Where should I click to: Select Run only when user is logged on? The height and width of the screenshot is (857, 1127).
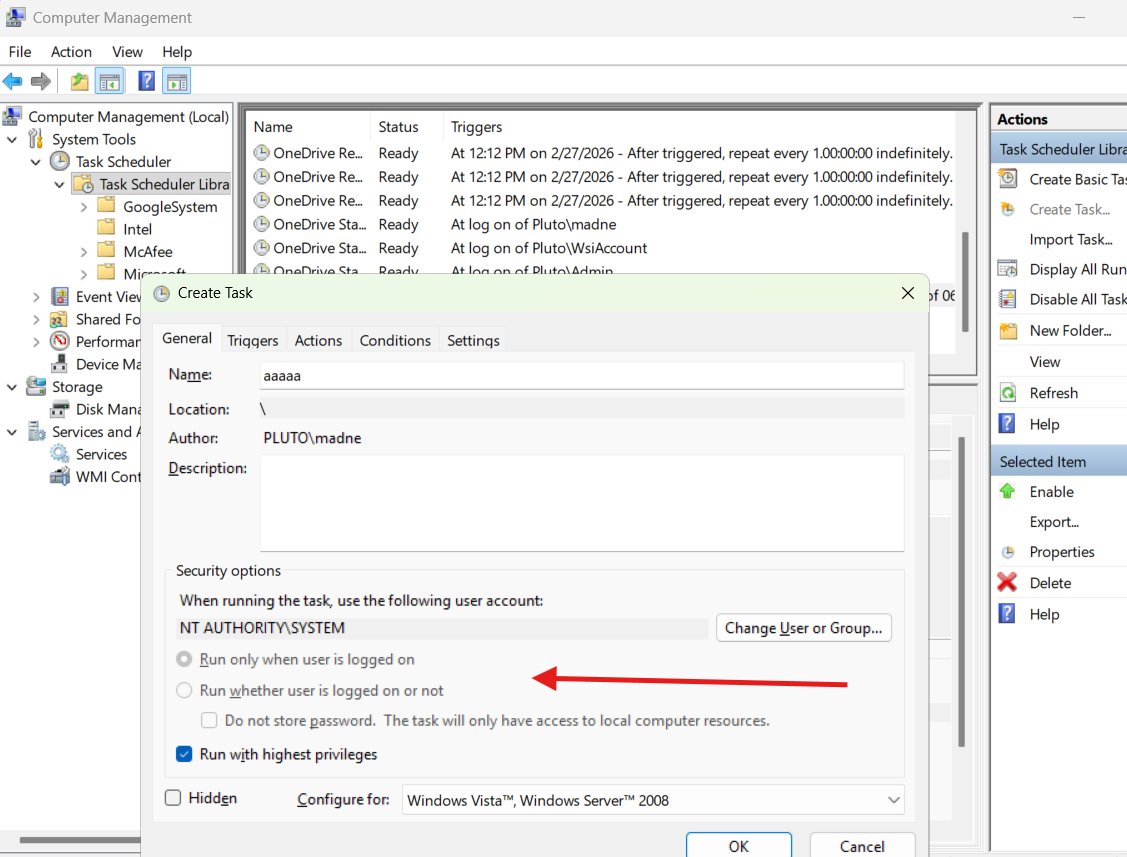click(184, 659)
